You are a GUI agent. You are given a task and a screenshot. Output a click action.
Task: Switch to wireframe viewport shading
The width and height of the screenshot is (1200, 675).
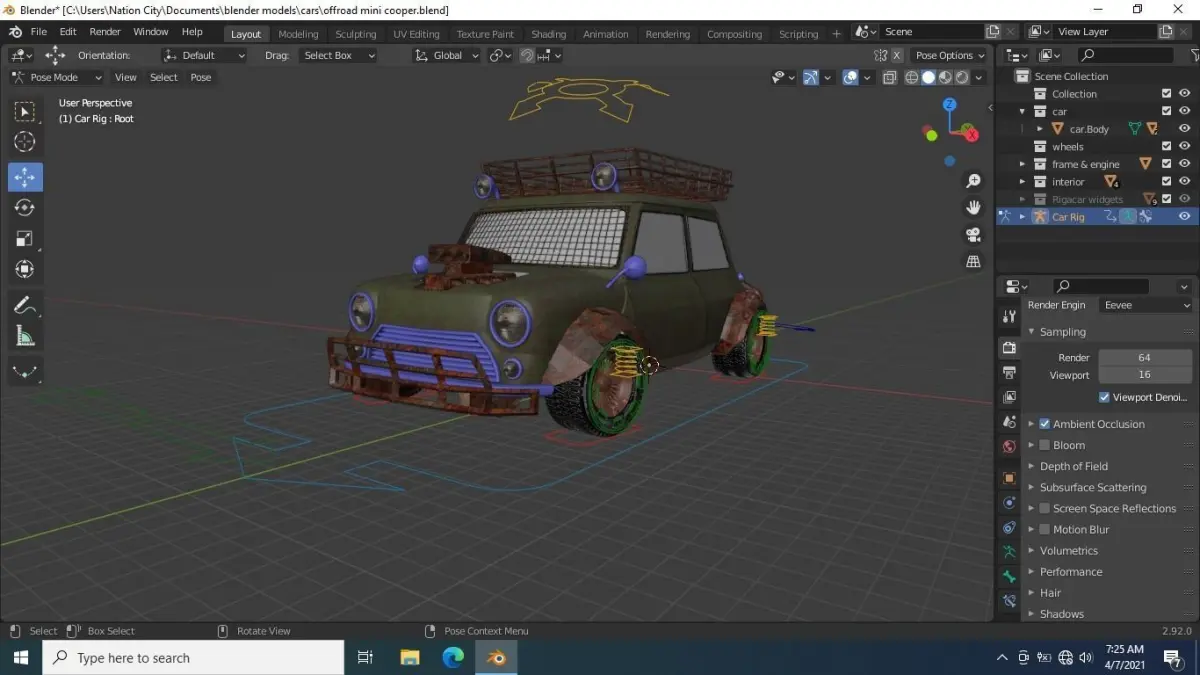click(912, 77)
